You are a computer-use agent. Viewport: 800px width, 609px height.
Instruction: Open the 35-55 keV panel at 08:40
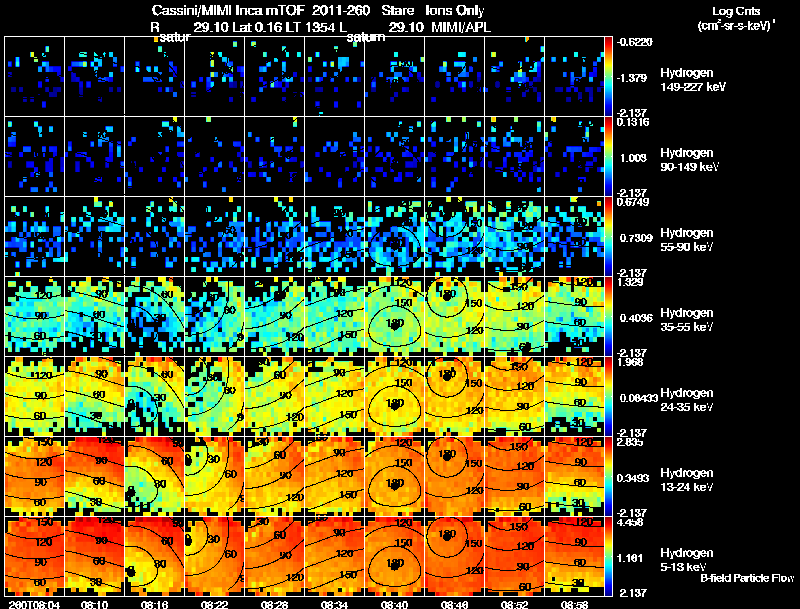pos(394,317)
